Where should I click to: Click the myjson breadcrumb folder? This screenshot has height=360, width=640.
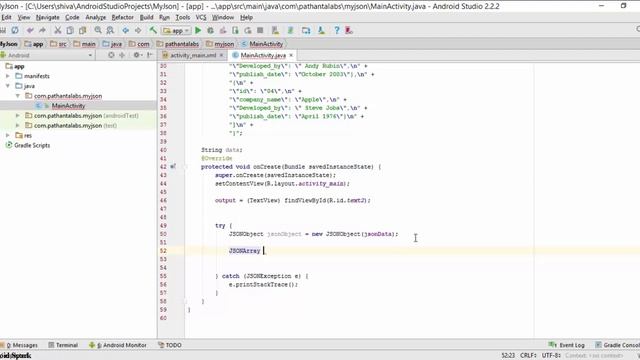tap(220, 44)
